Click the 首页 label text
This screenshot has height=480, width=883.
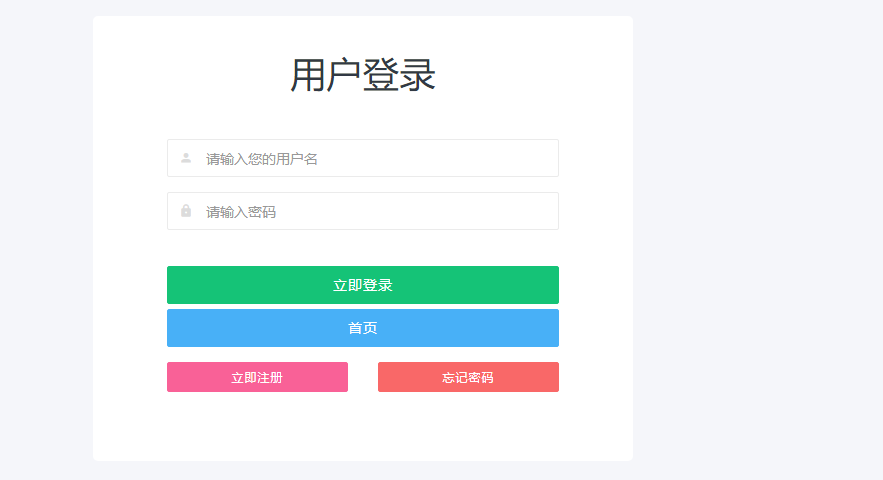tap(363, 328)
